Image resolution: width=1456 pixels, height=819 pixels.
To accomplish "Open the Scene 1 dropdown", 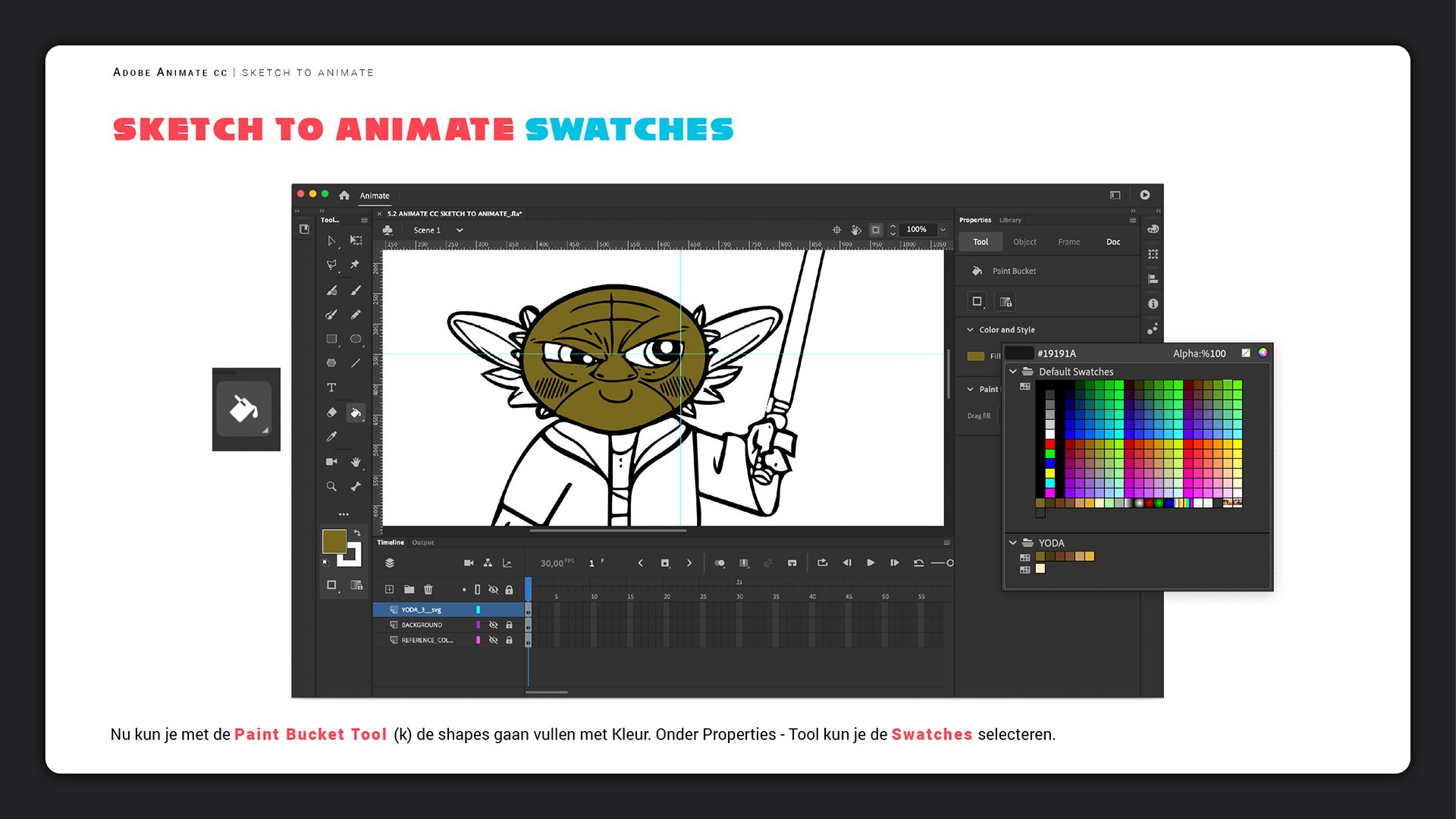I will pyautogui.click(x=460, y=231).
